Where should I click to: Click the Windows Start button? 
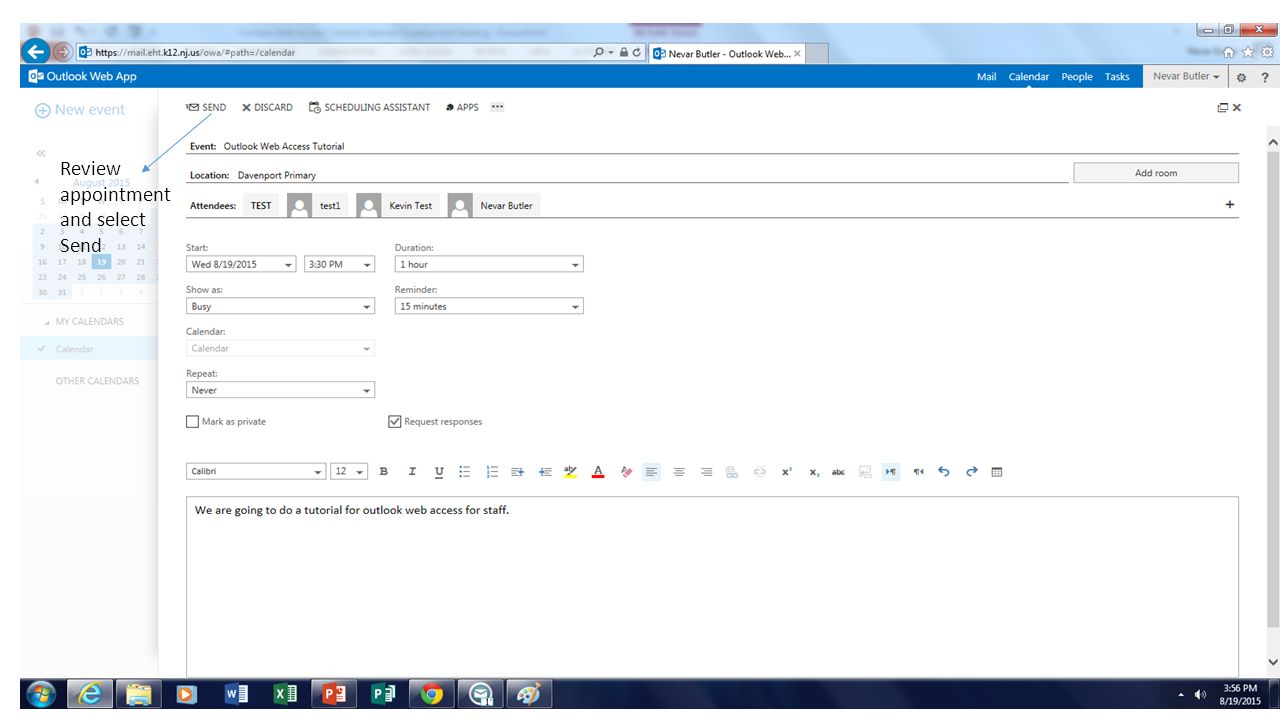[x=41, y=694]
